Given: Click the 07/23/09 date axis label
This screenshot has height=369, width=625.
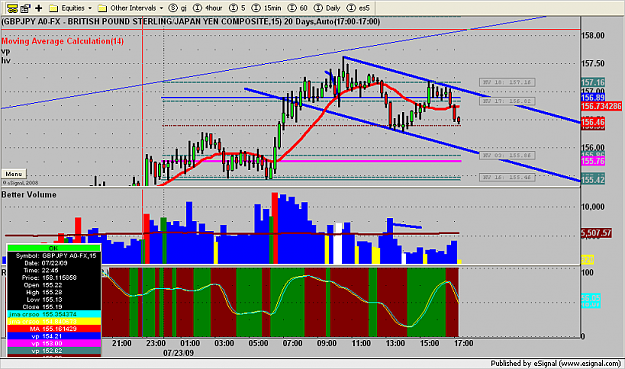Looking at the screenshot, I should 178,353.
